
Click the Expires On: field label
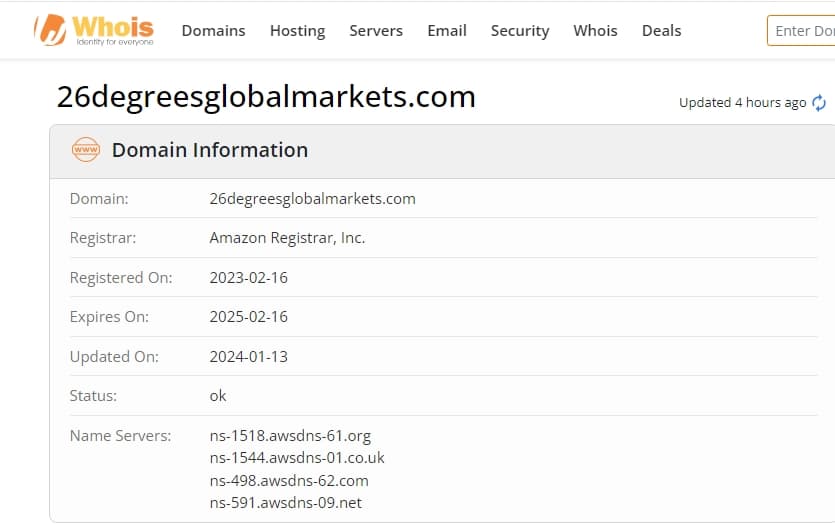coord(109,317)
